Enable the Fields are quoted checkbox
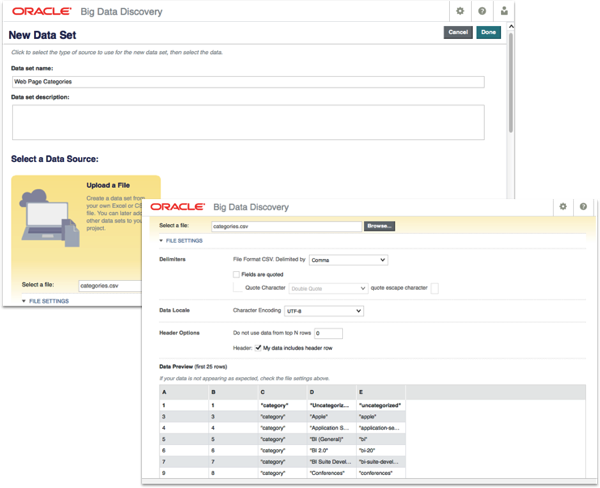Screen dimensions: 600x488 tap(236, 274)
